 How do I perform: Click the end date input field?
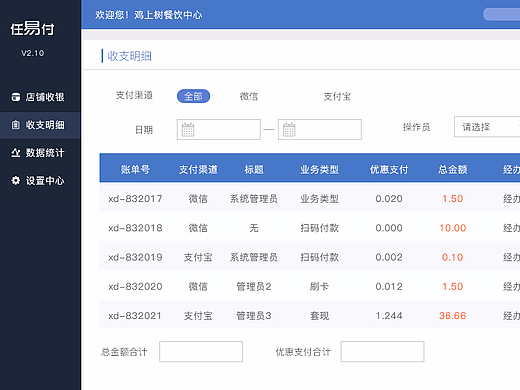320,130
